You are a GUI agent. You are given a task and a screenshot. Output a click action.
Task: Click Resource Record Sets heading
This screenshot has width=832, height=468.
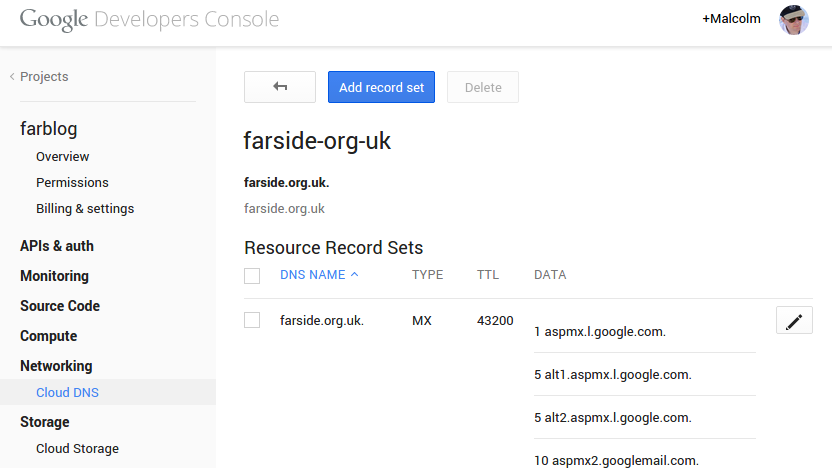tap(333, 248)
